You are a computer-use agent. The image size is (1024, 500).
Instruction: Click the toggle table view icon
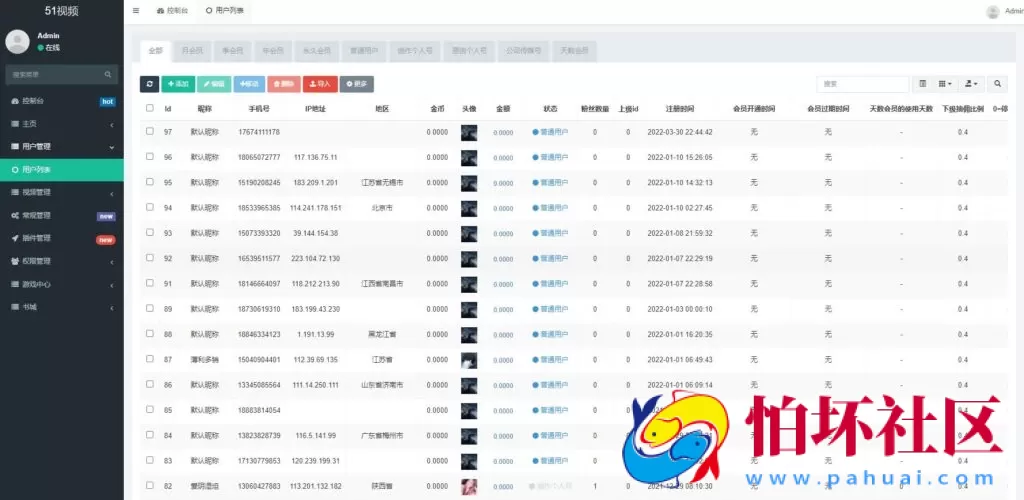coord(923,84)
